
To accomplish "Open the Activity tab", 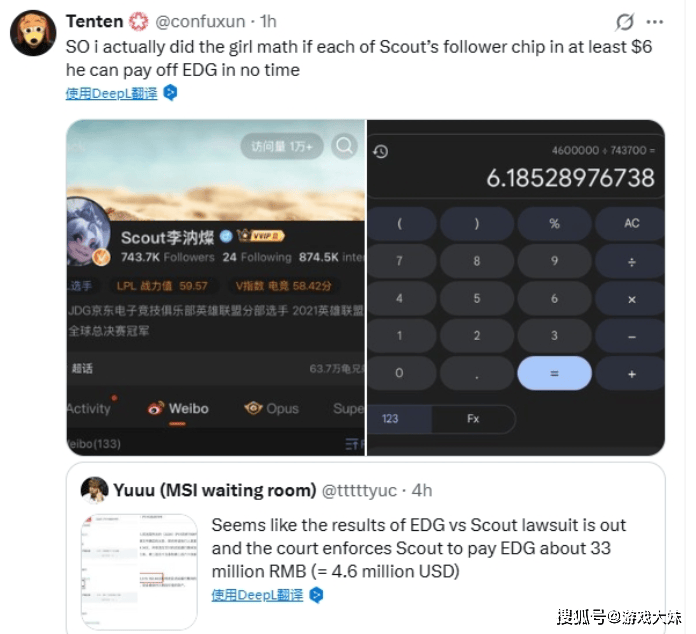I will tap(89, 408).
